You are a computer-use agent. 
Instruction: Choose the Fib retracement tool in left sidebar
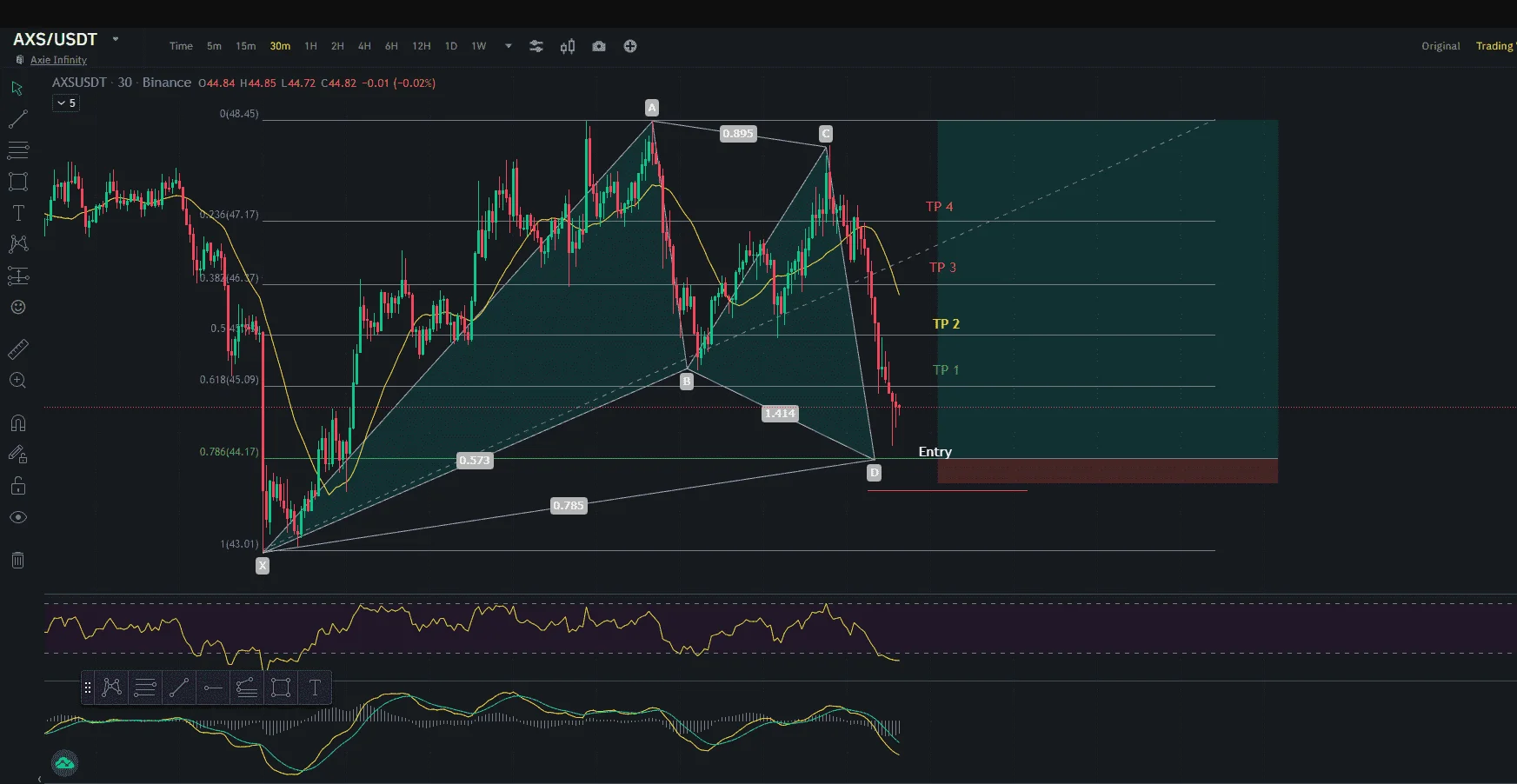point(17,150)
